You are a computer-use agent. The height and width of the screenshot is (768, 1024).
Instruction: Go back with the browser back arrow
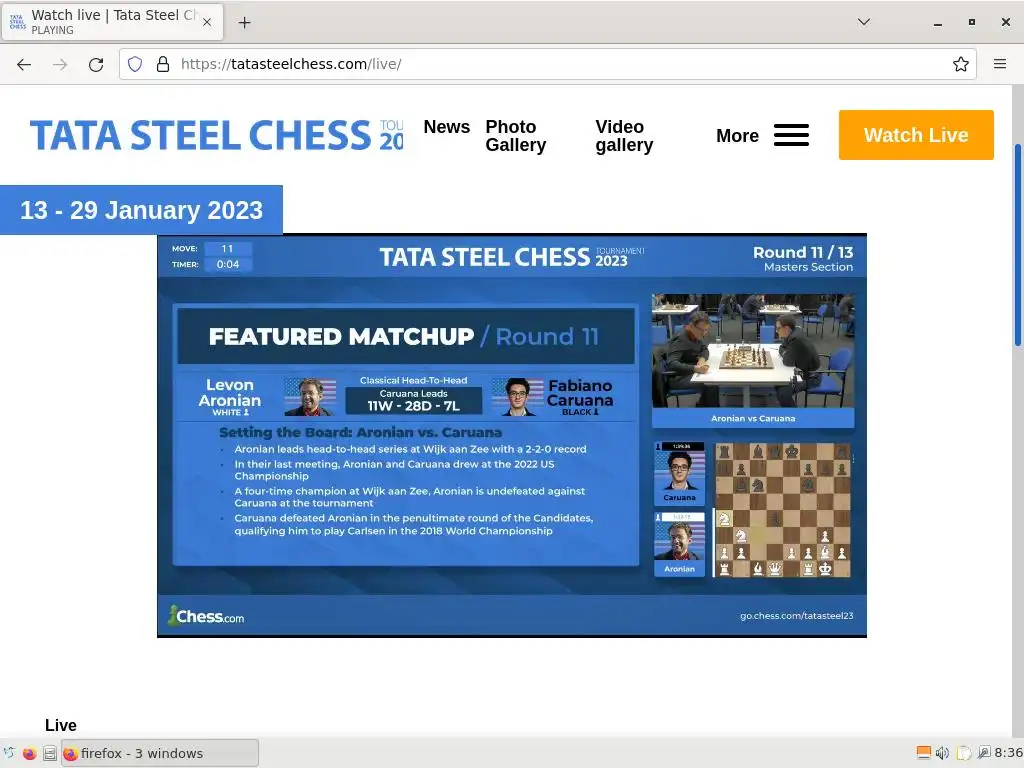(x=24, y=64)
